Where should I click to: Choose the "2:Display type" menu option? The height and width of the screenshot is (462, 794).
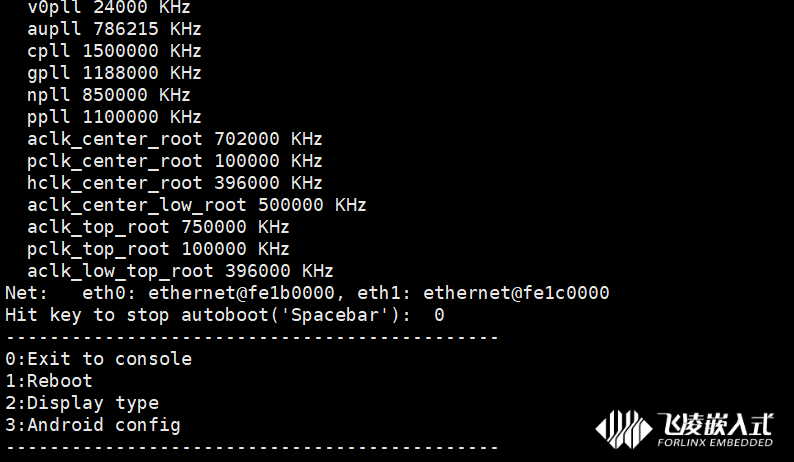[82, 403]
